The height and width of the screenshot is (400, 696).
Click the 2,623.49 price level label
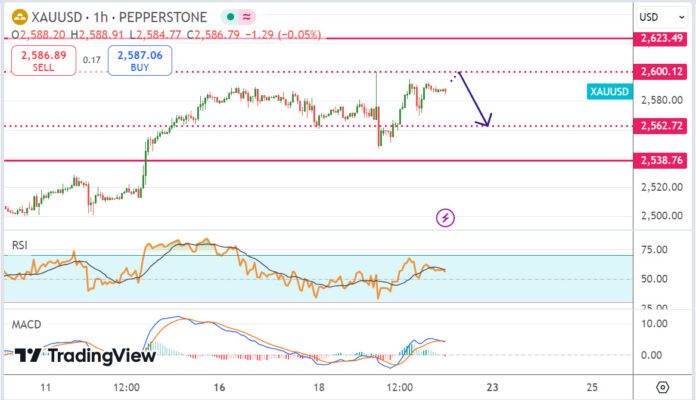pos(661,38)
